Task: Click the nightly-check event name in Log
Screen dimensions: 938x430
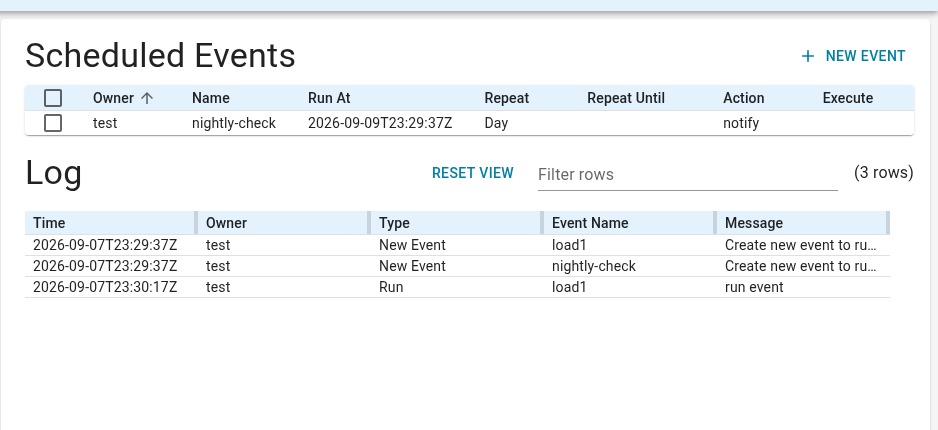Action: (593, 266)
